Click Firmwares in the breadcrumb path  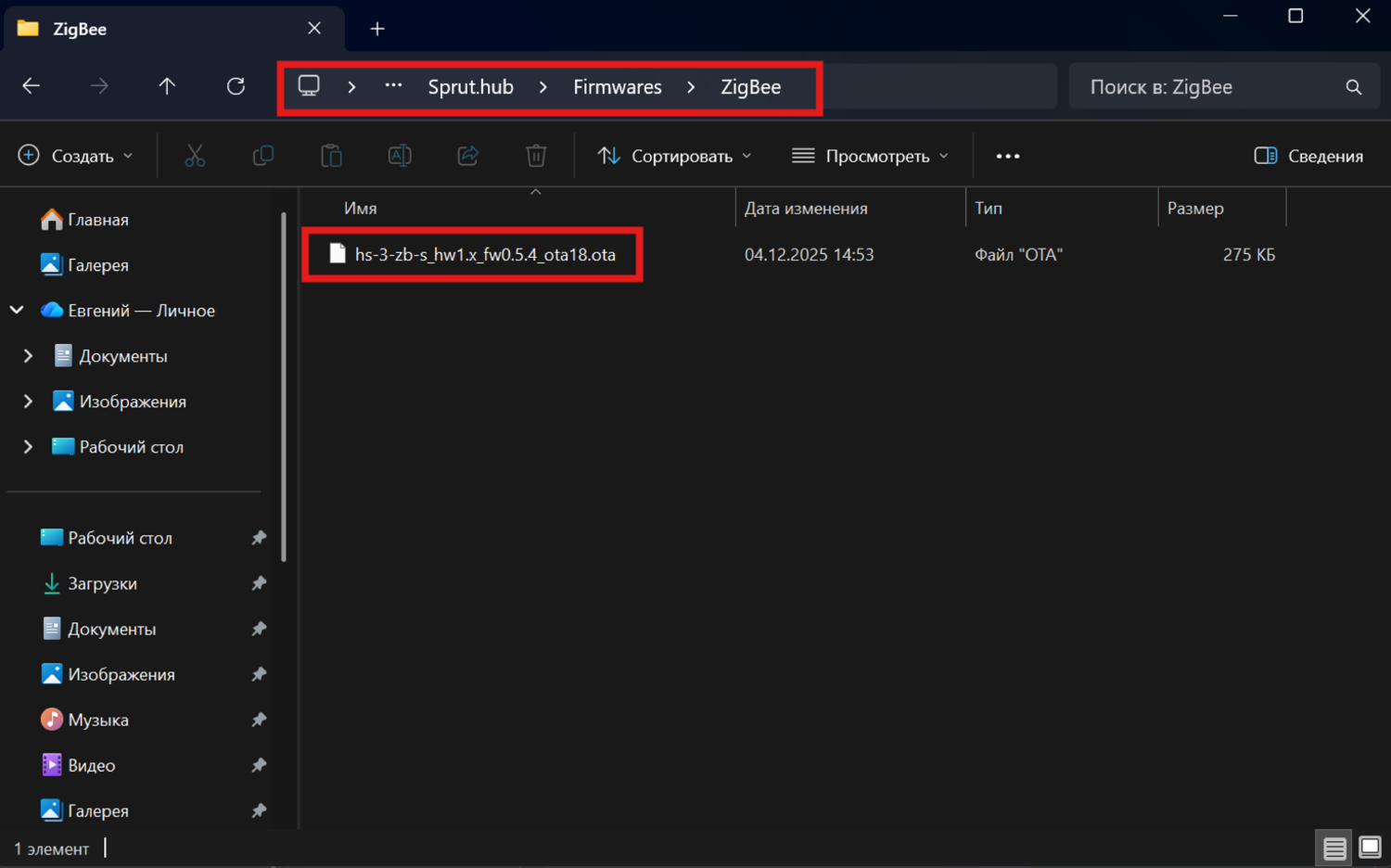pyautogui.click(x=617, y=87)
